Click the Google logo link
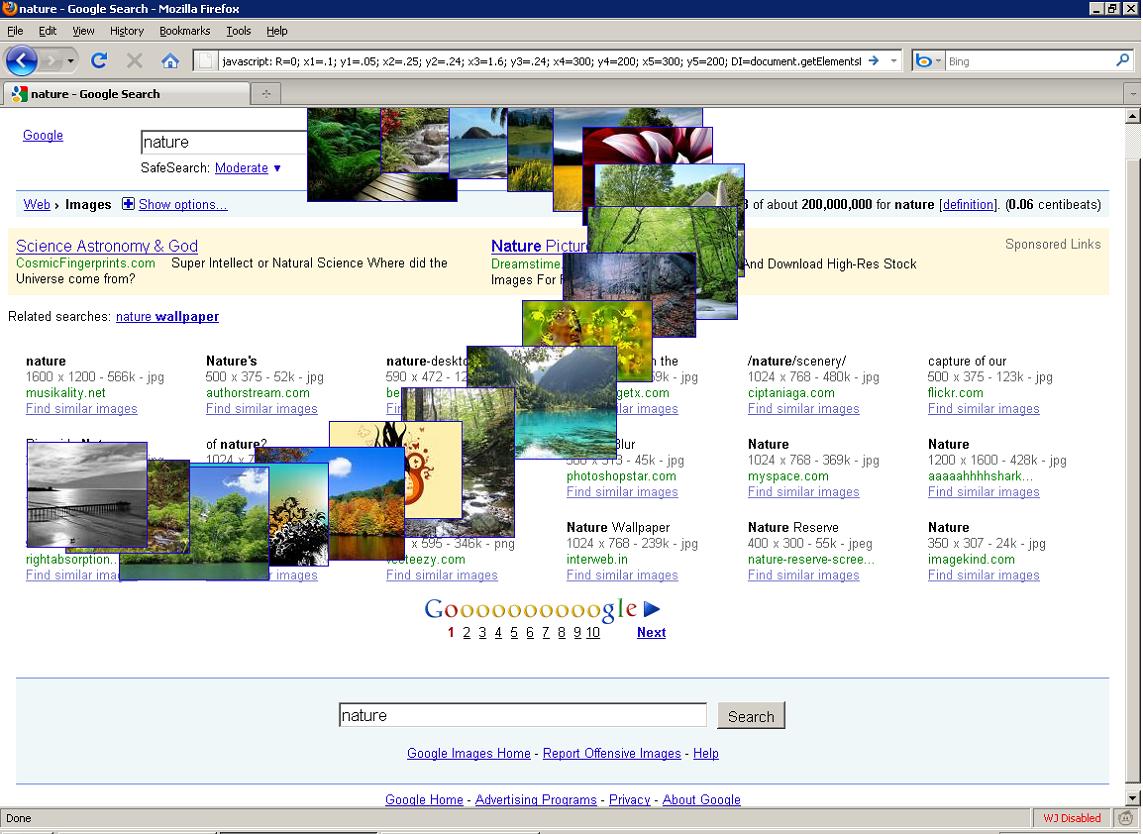This screenshot has height=834, width=1143. (x=43, y=135)
